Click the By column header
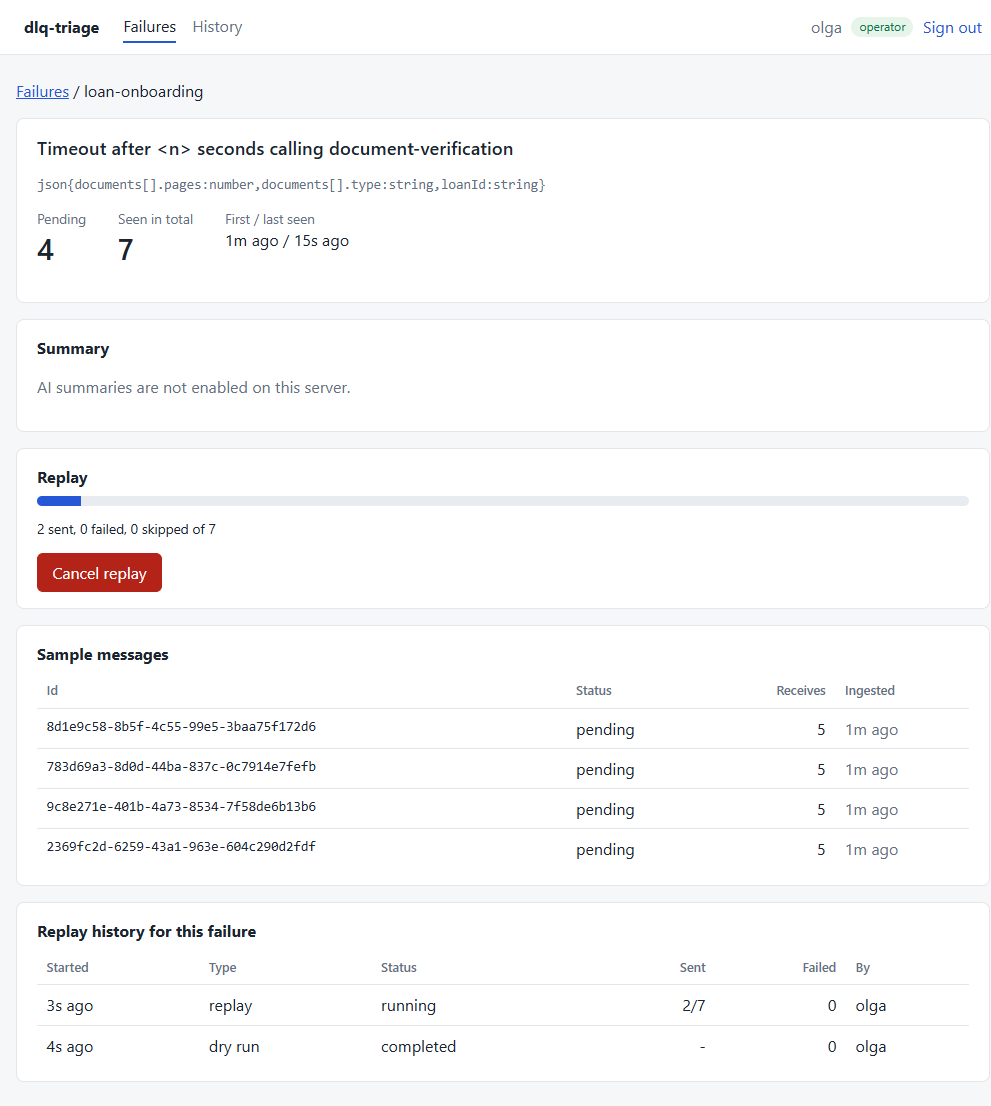The width and height of the screenshot is (991, 1106). pos(863,968)
